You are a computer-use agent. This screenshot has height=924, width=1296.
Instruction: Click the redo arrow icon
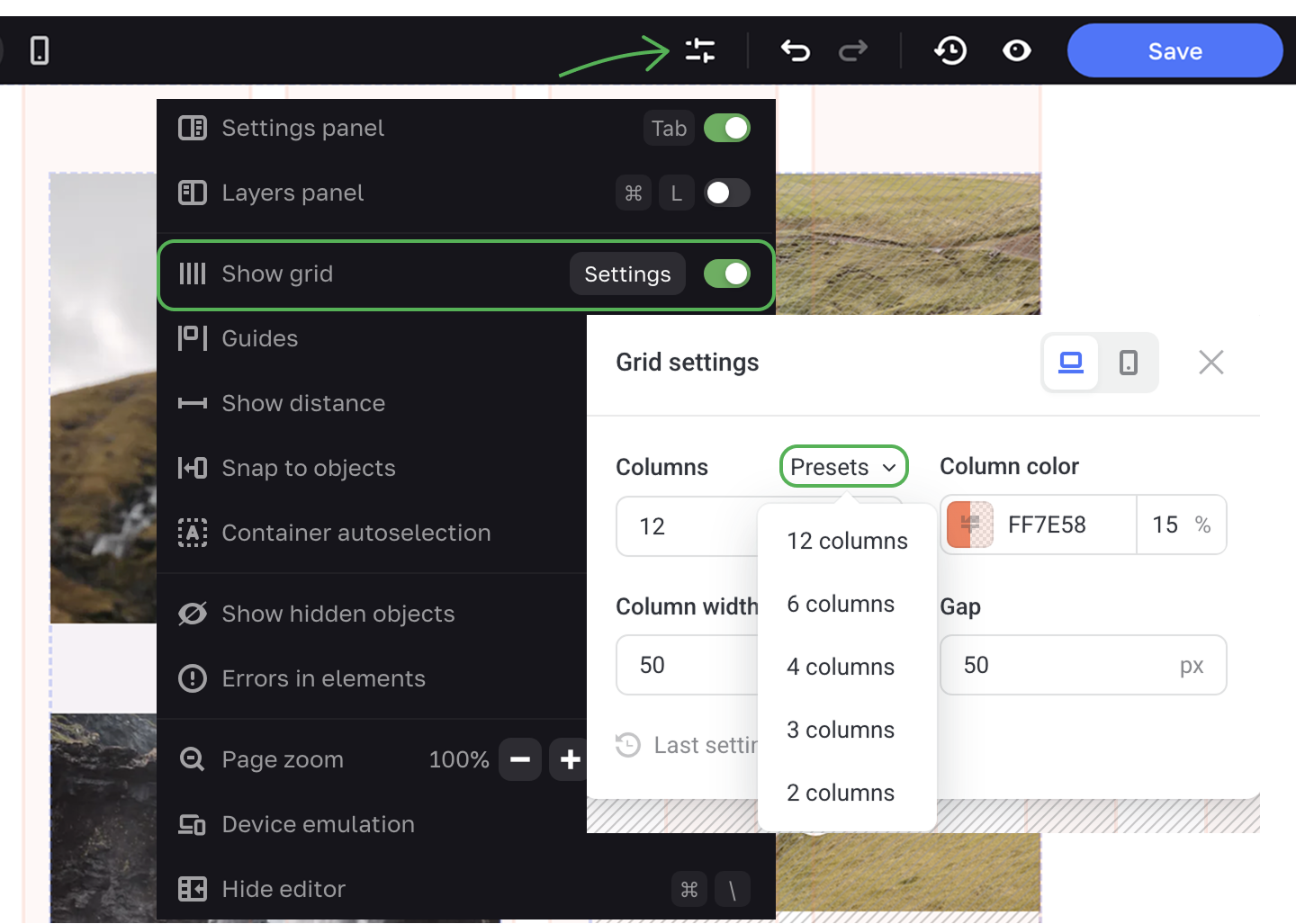(852, 50)
